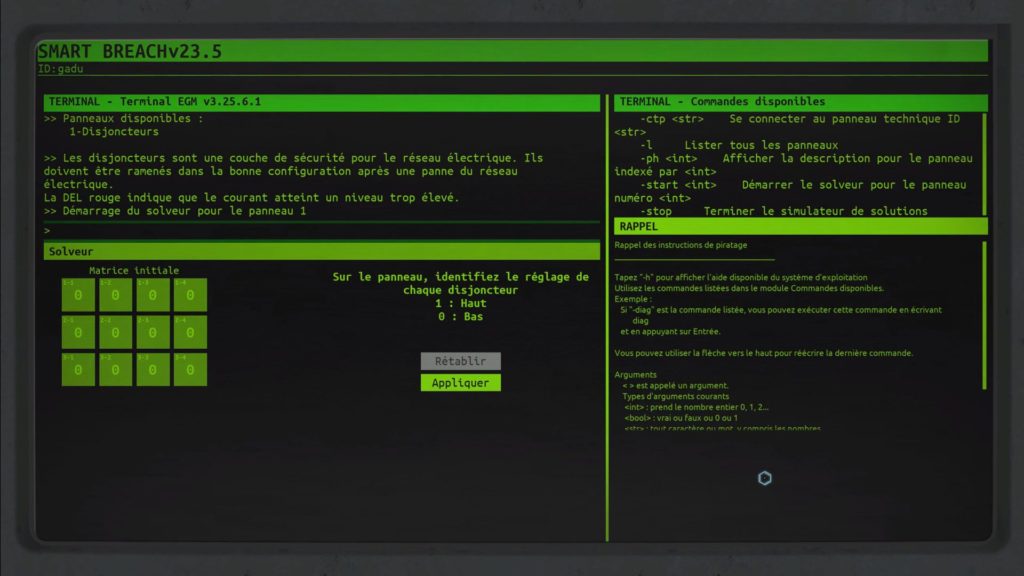Click "Sur le panneau, identifiez le réglage" instruction
The height and width of the screenshot is (576, 1024).
pyautogui.click(x=460, y=283)
